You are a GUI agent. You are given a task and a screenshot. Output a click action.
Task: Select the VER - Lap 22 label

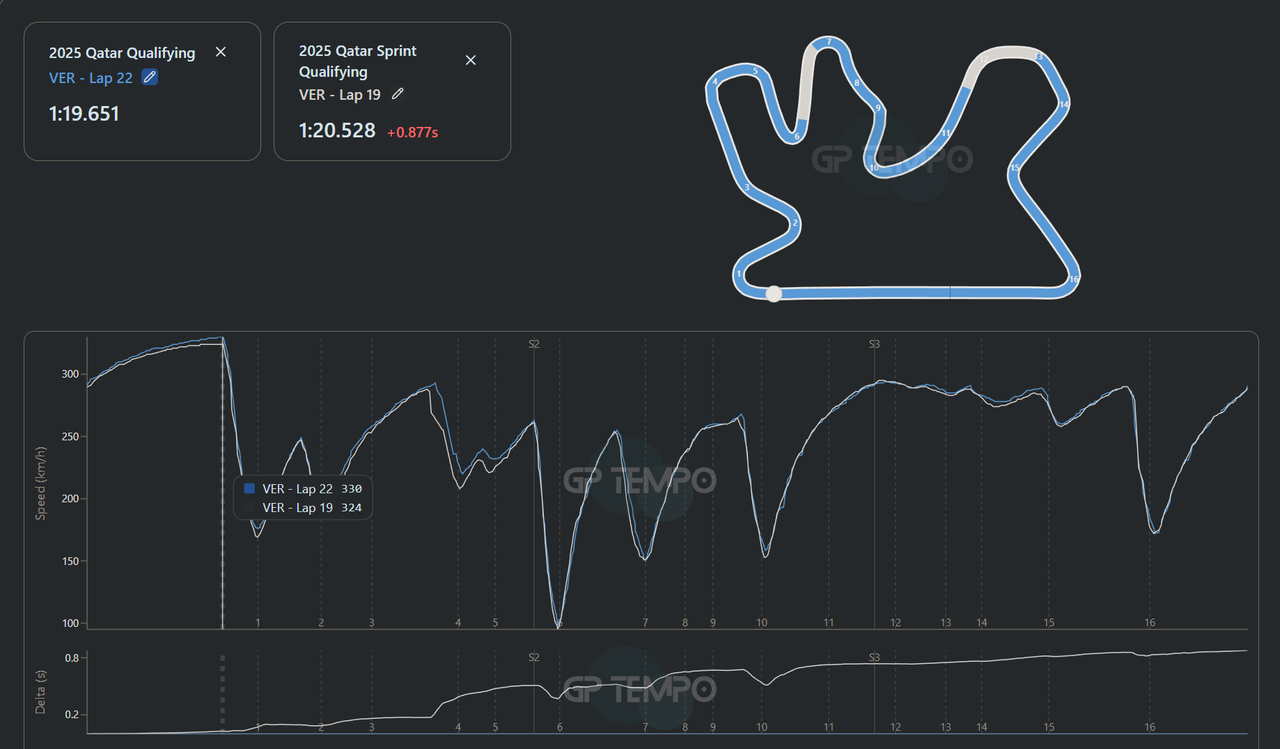coord(91,77)
